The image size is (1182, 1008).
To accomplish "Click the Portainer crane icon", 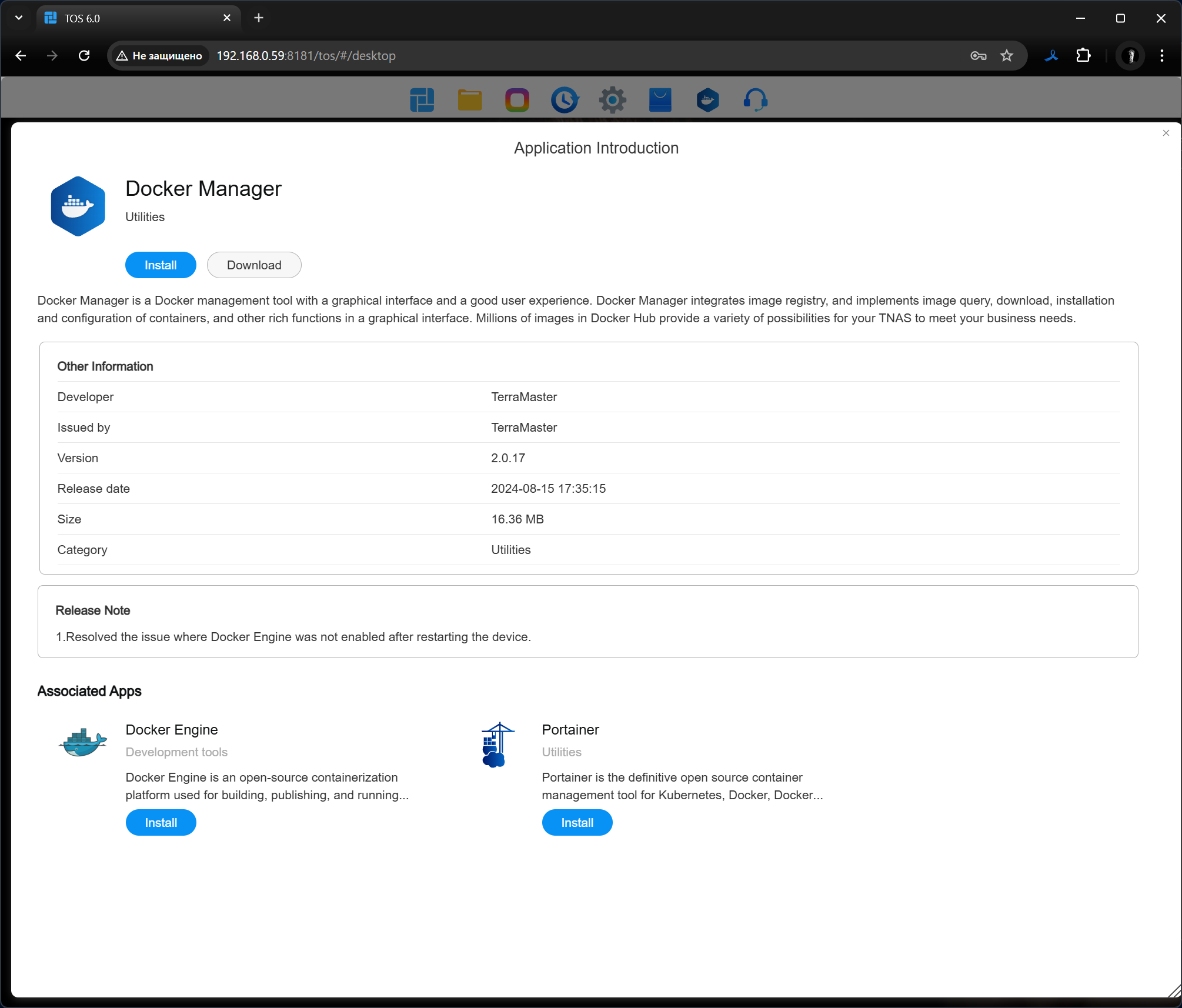I will tap(497, 745).
